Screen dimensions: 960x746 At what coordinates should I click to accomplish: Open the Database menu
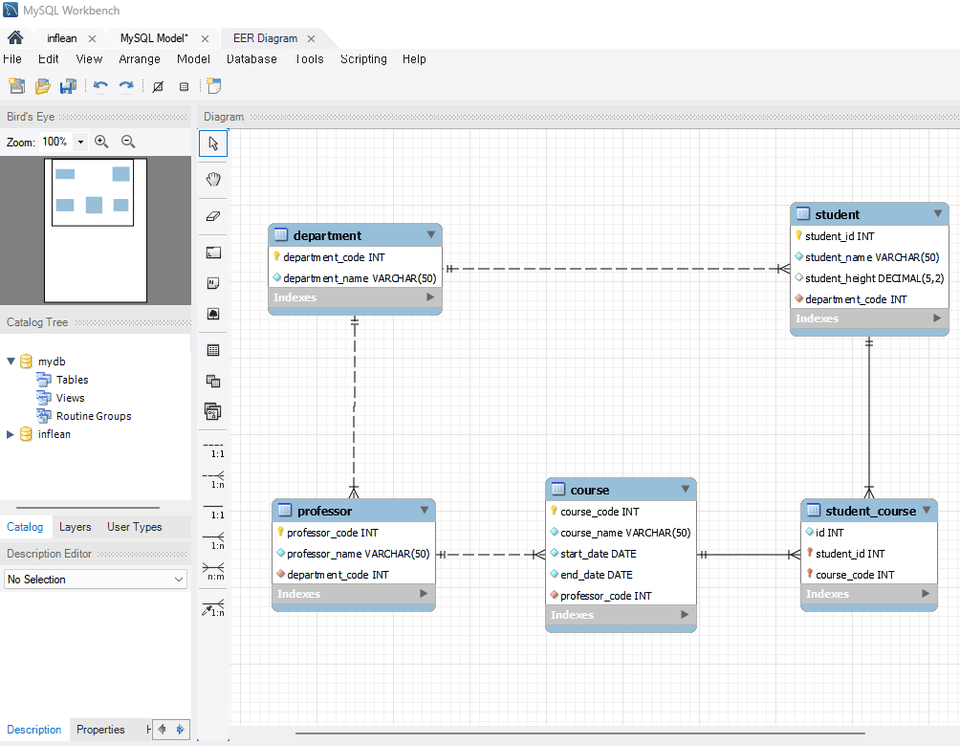click(251, 59)
